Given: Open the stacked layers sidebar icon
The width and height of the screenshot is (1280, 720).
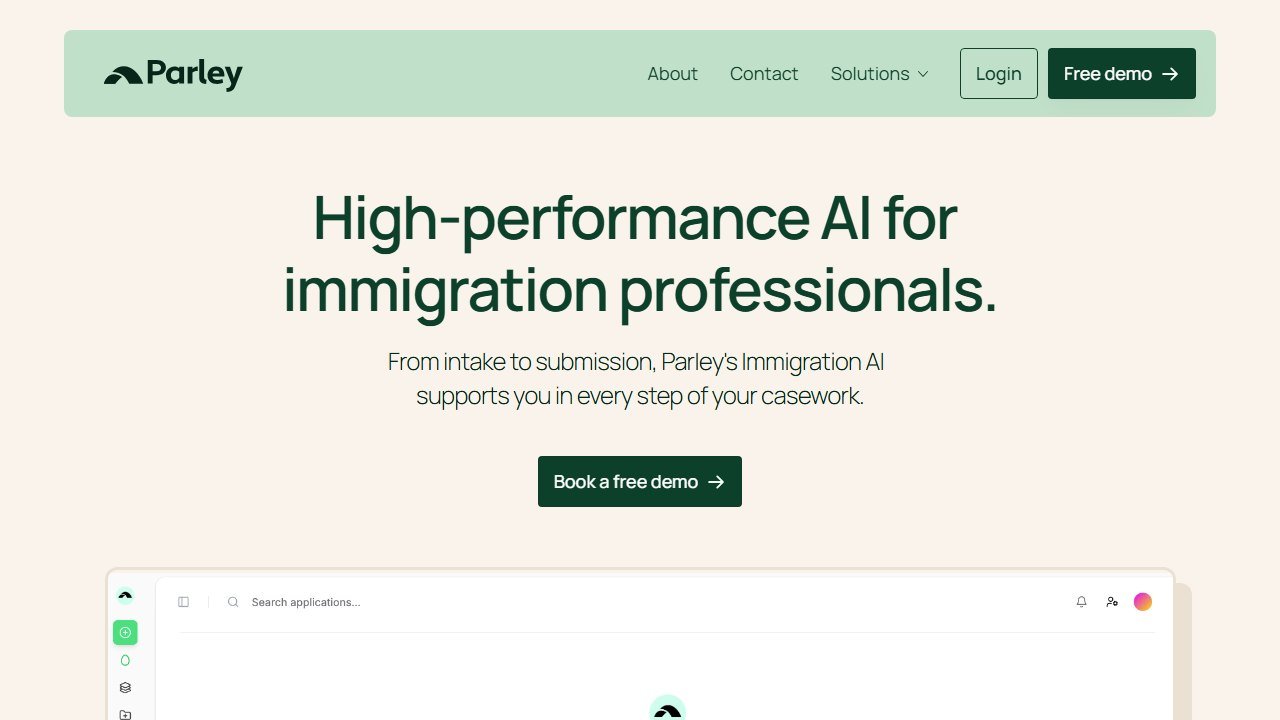Looking at the screenshot, I should coord(125,688).
